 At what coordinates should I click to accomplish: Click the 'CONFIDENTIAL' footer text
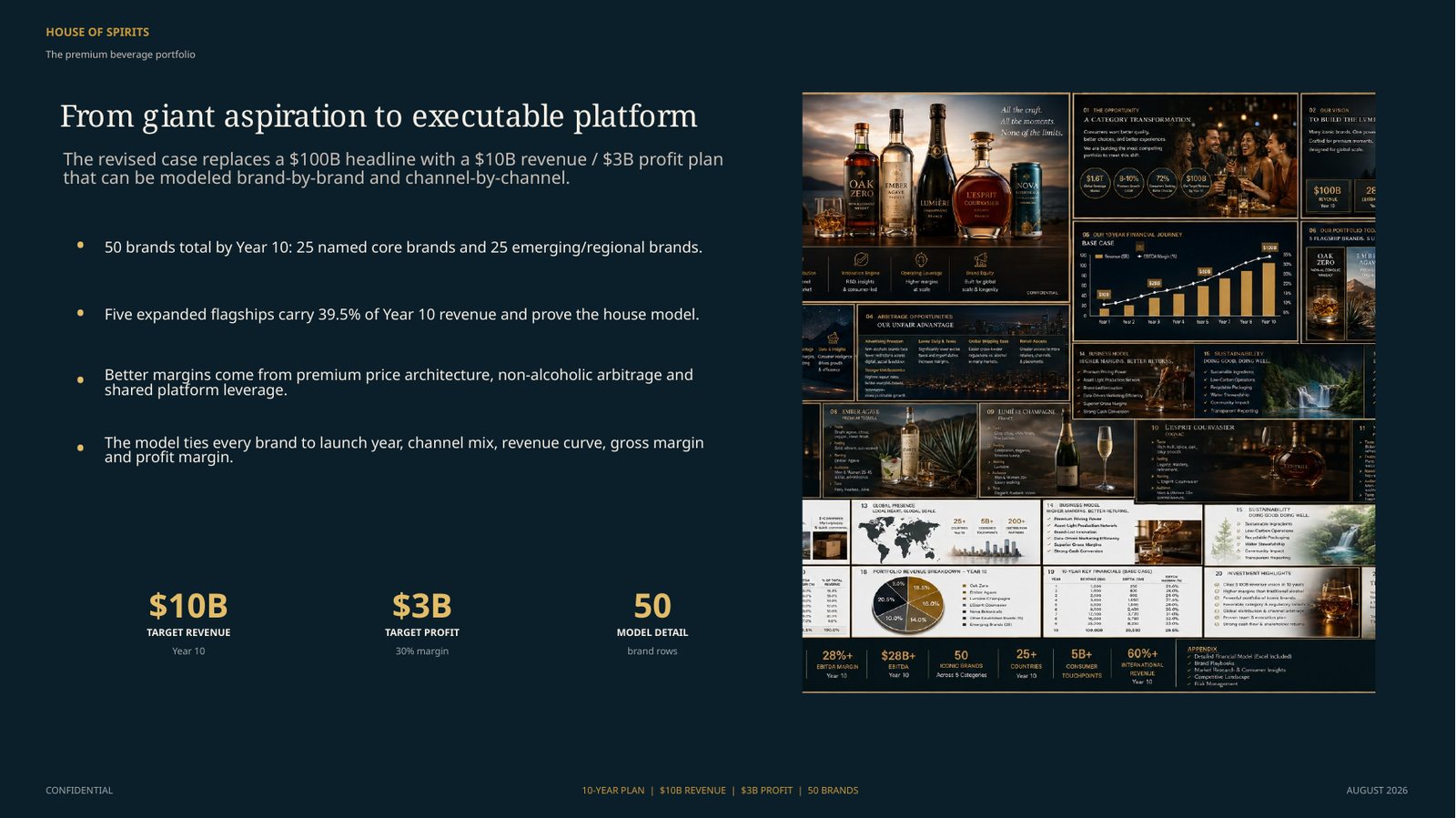click(x=79, y=791)
